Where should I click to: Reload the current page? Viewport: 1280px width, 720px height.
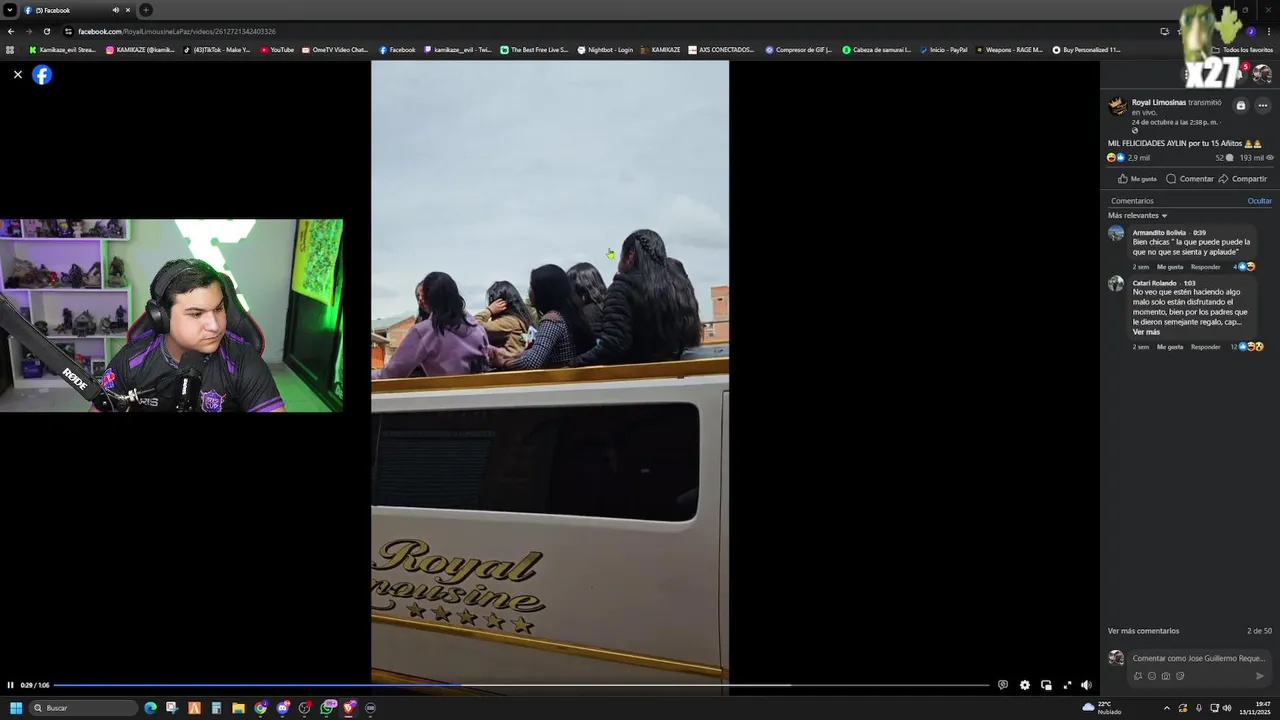coord(46,31)
